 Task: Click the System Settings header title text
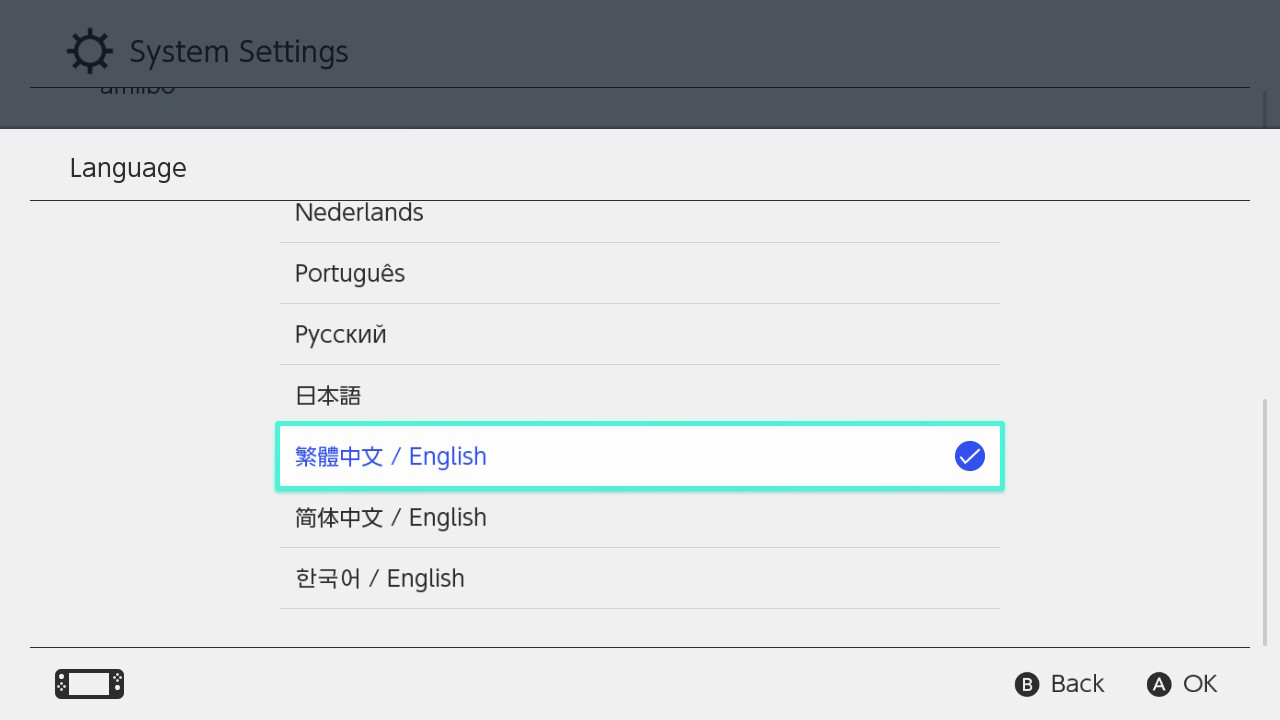click(239, 52)
